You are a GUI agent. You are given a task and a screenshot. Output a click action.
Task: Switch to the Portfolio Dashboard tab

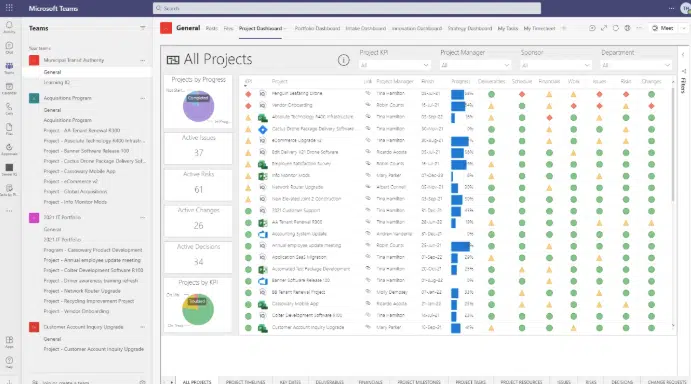click(317, 28)
